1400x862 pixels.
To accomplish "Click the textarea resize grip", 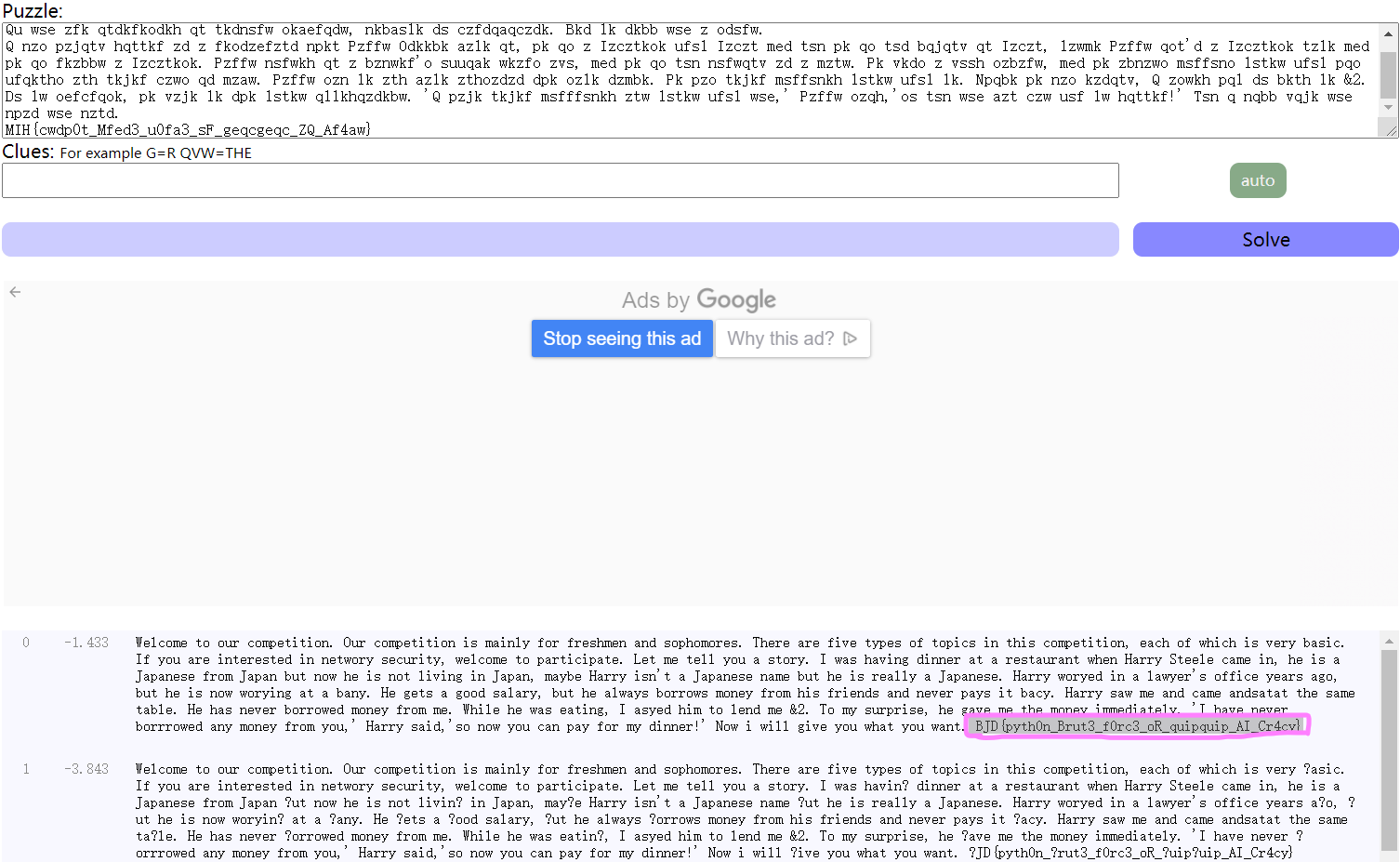I will pyautogui.click(x=1391, y=131).
